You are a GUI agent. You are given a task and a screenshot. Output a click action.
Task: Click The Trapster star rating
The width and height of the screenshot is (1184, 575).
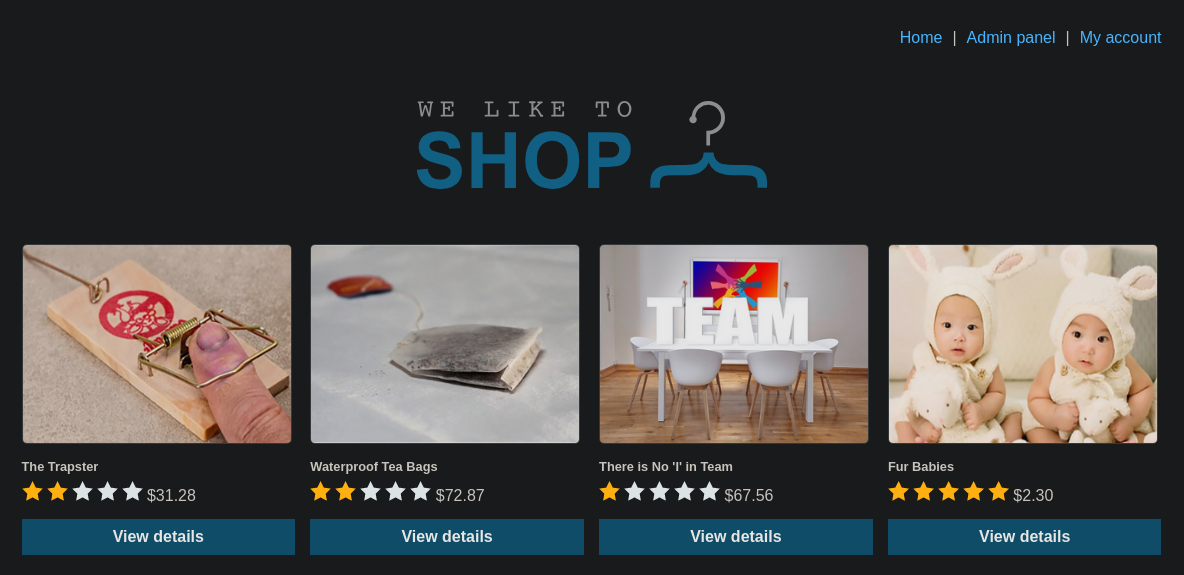point(82,492)
